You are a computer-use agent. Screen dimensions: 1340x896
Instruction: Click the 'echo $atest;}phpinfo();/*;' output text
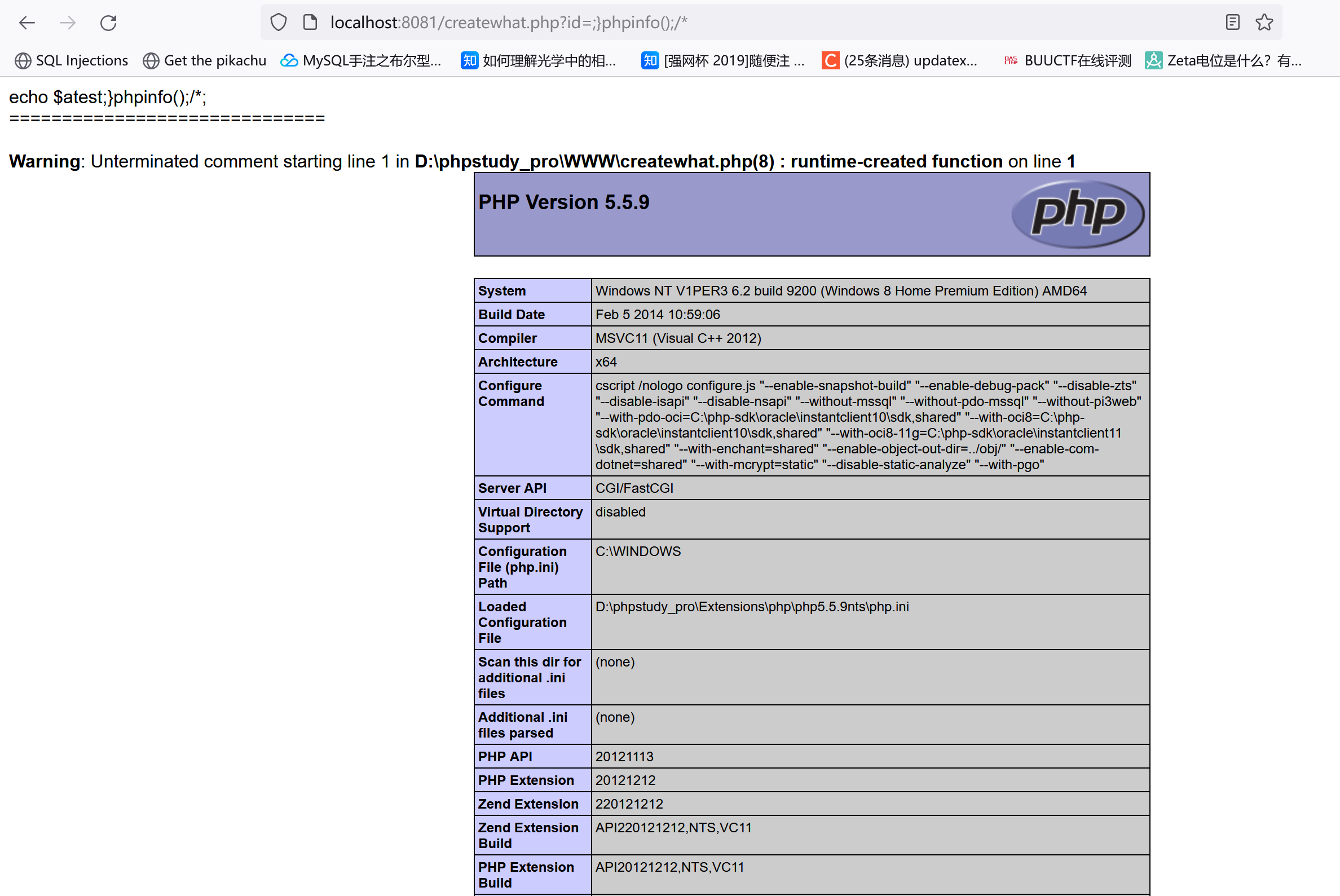[107, 97]
